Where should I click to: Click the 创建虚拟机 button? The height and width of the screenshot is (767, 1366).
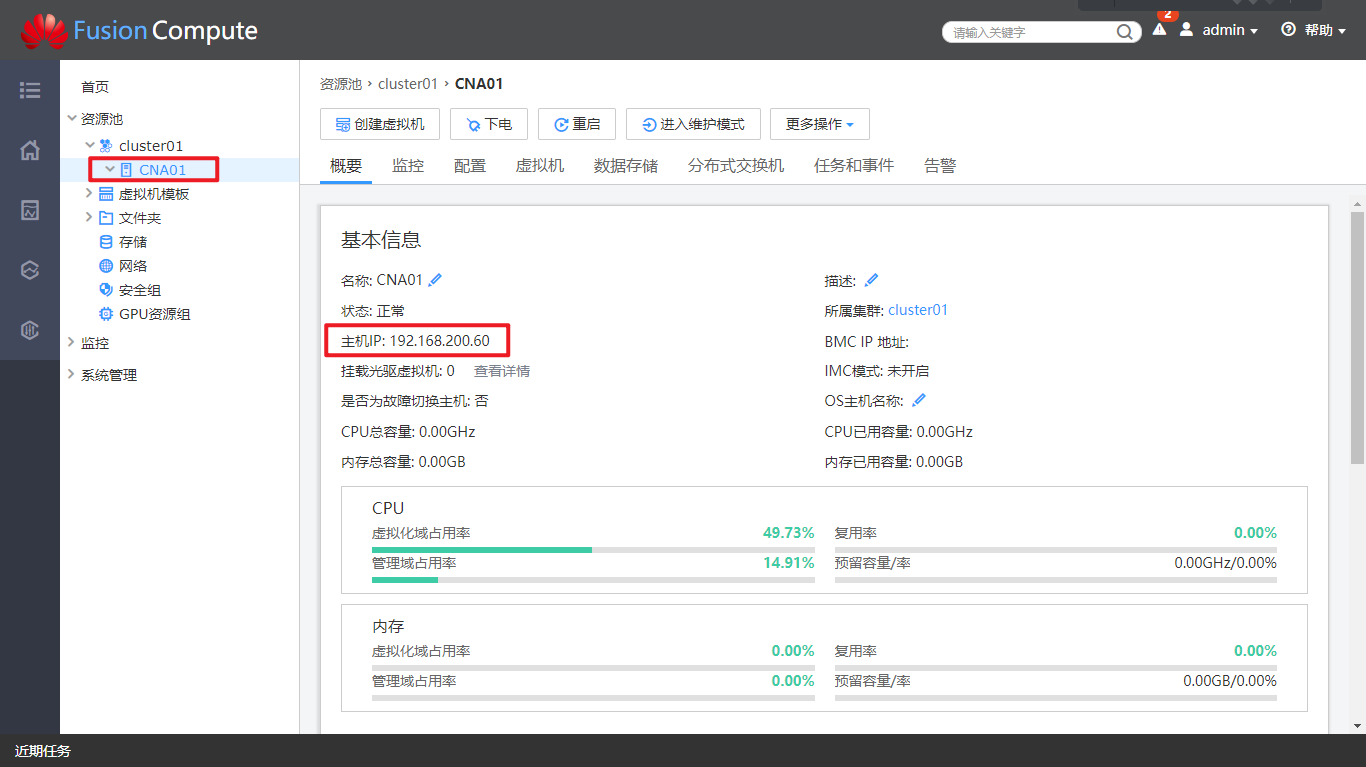tap(380, 124)
